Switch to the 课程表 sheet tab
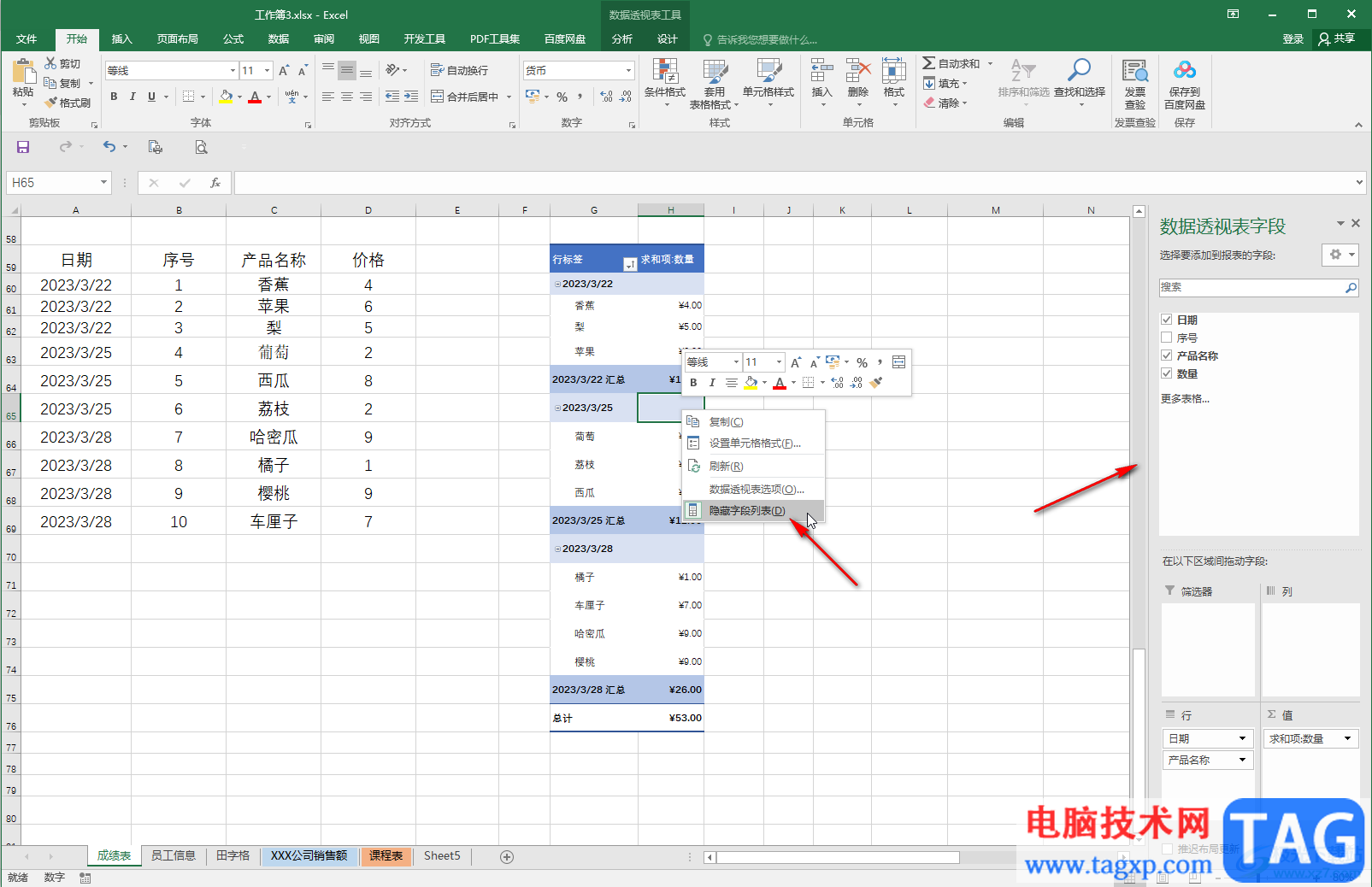 tap(386, 855)
